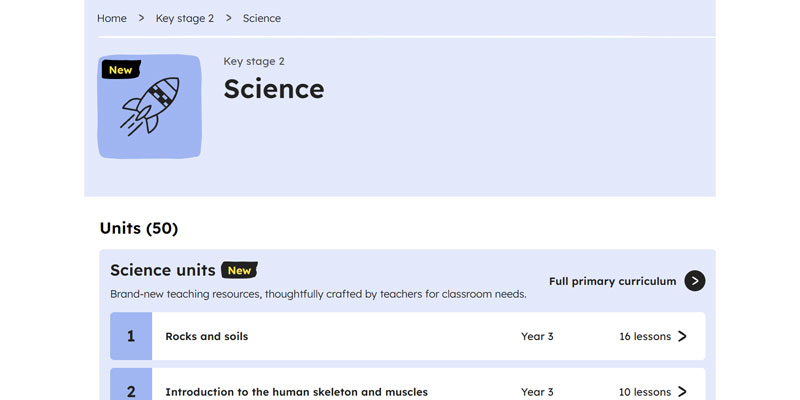Click the 16 lessons label

(x=645, y=336)
